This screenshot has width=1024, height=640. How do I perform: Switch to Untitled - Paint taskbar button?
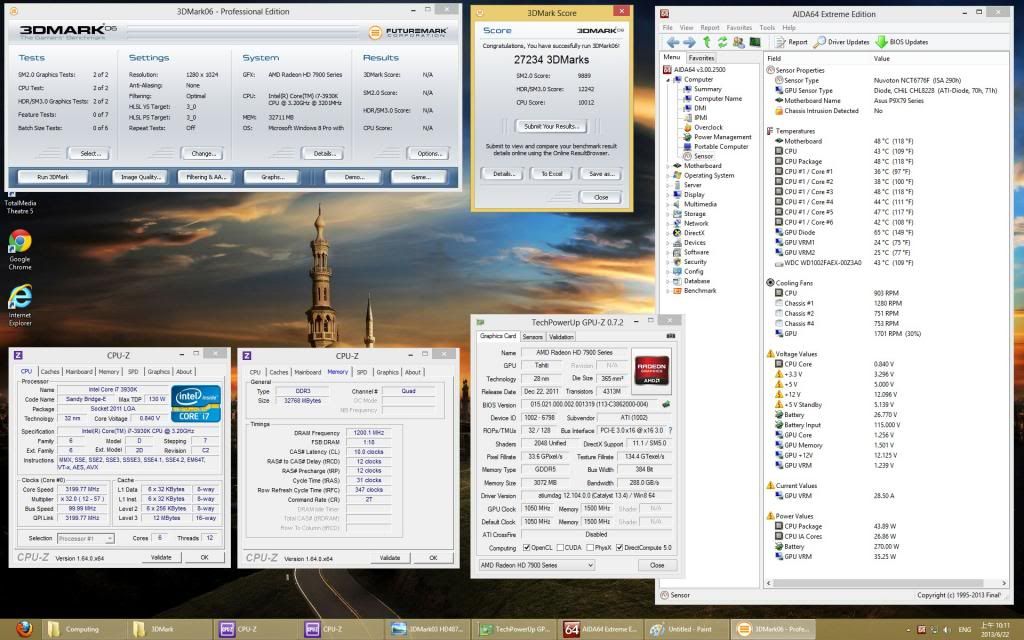[686, 629]
